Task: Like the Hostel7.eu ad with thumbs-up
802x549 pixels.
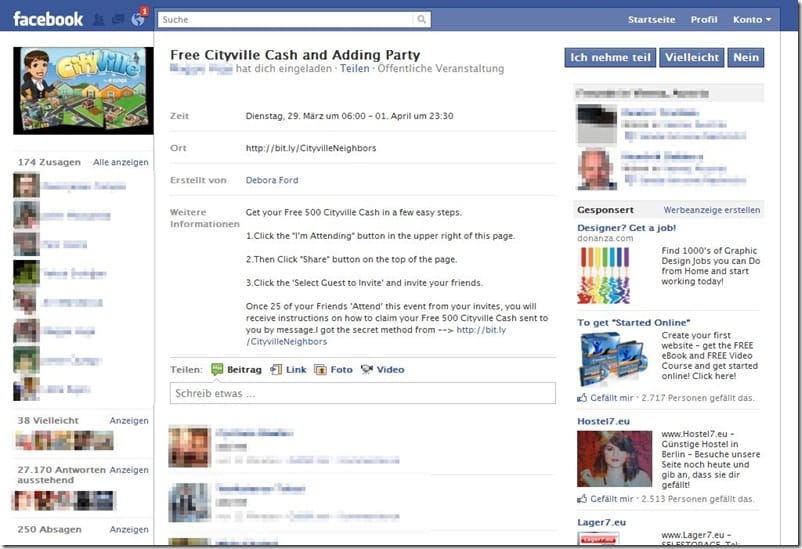Action: pyautogui.click(x=582, y=498)
